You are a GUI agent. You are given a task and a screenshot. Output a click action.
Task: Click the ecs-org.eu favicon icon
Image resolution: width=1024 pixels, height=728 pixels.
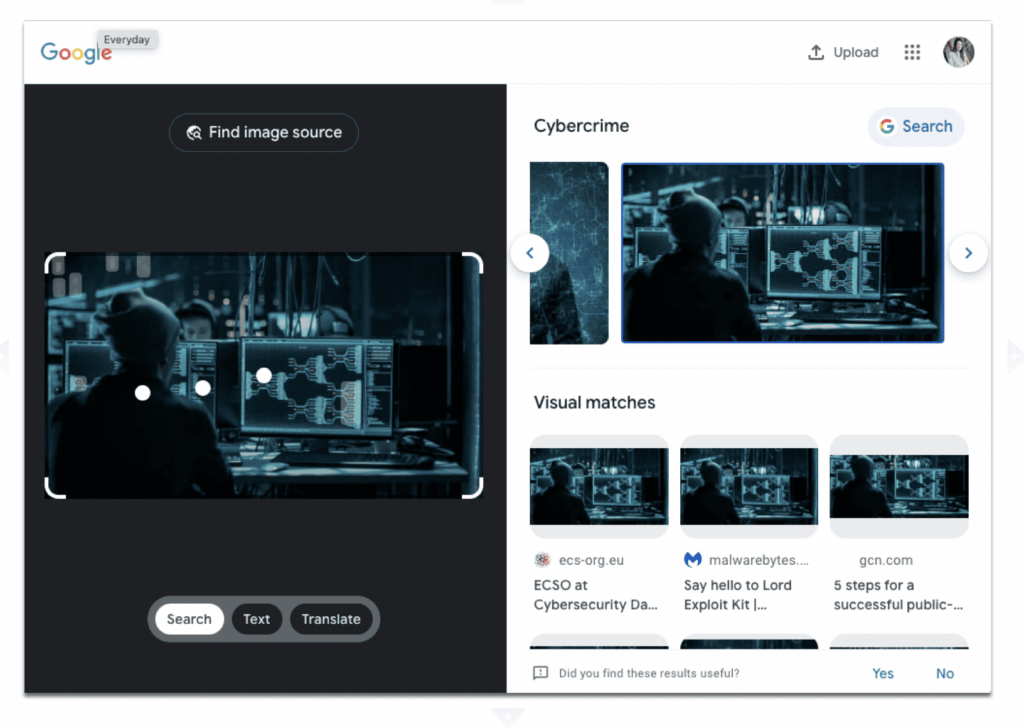542,560
